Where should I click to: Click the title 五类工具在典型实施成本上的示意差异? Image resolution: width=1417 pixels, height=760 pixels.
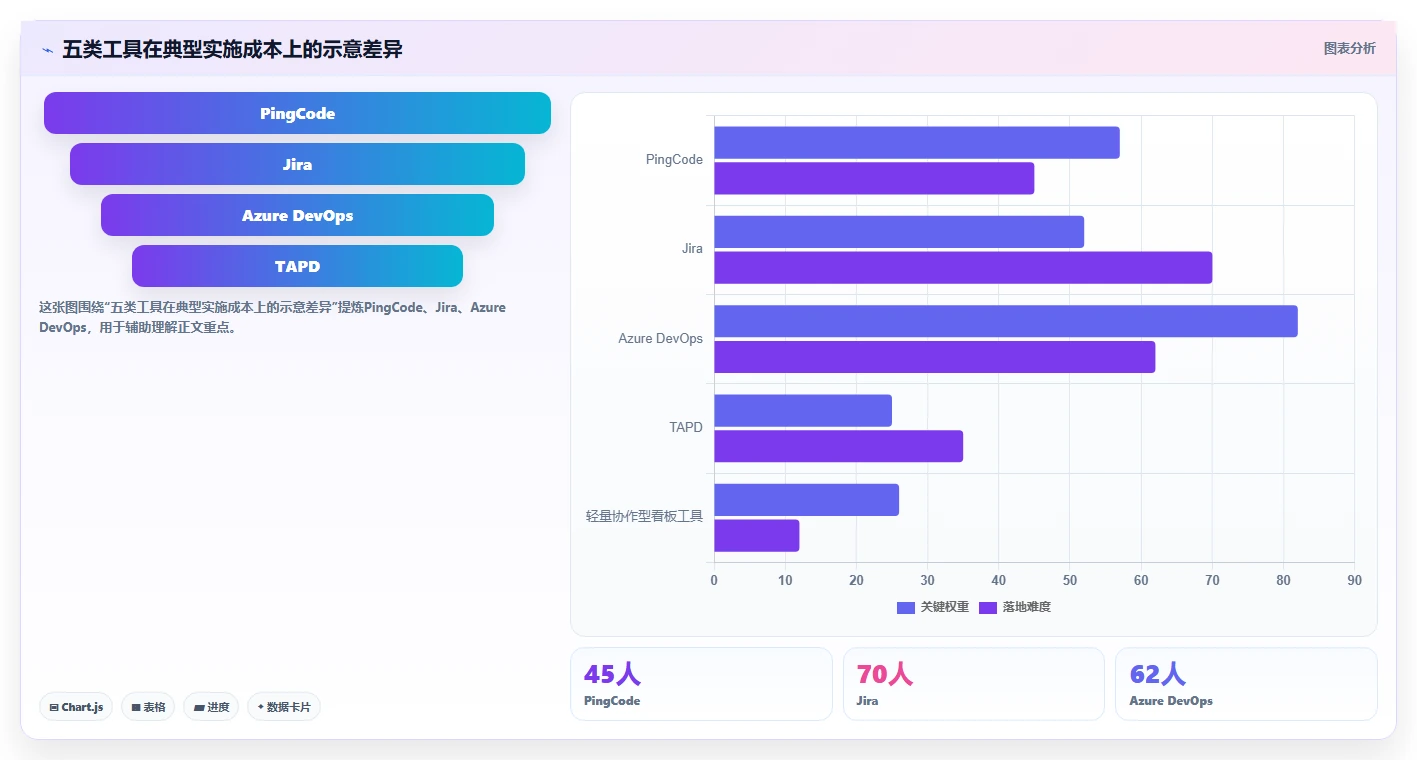232,49
